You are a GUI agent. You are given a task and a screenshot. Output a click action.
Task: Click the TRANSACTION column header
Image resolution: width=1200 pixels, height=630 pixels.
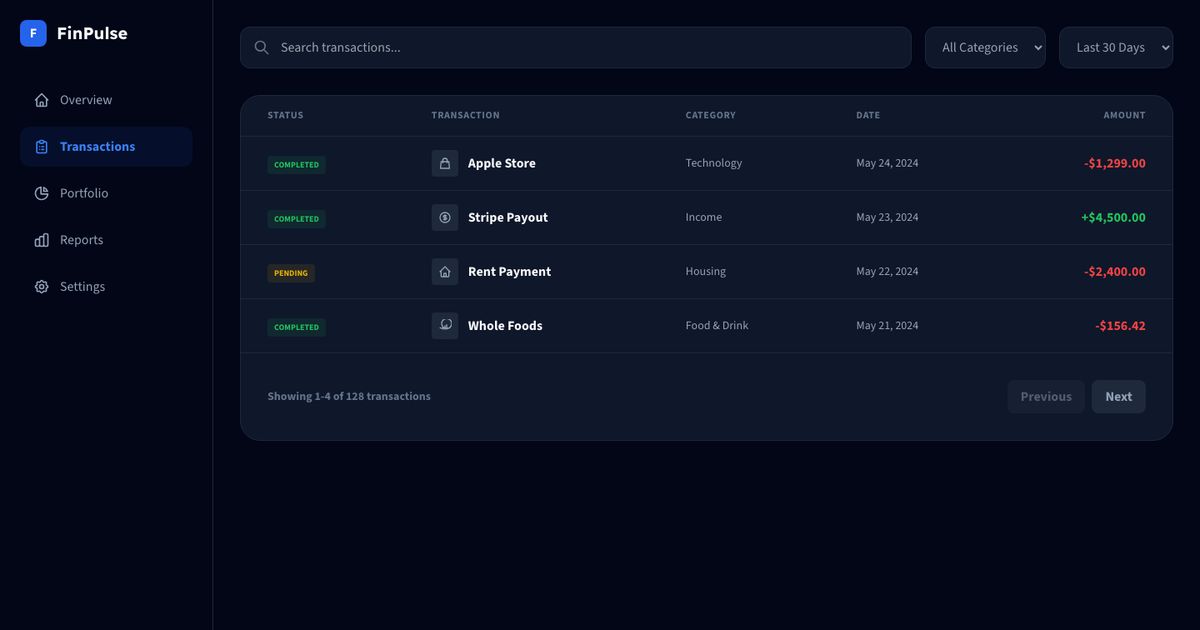point(465,115)
